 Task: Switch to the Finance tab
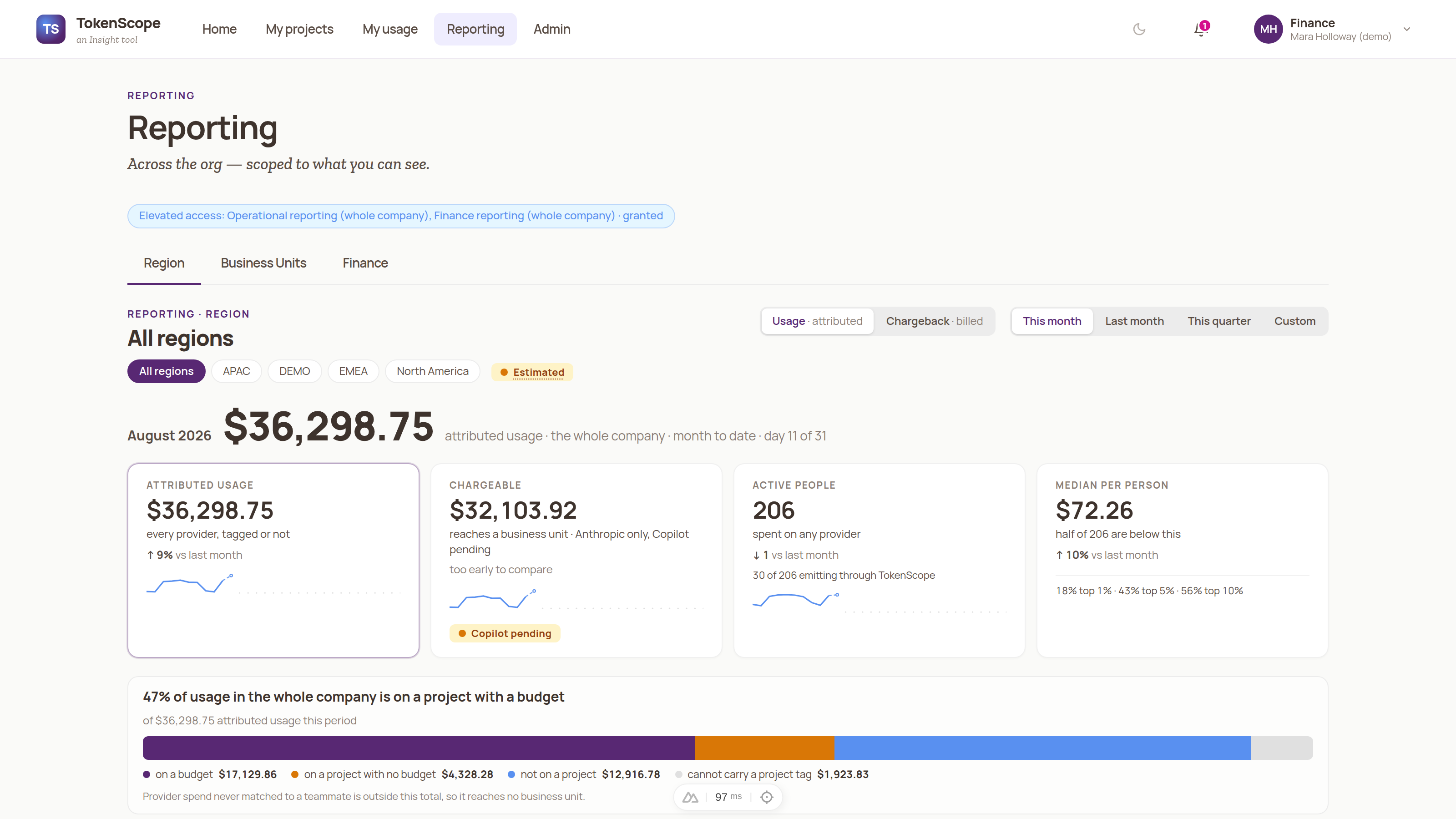click(365, 263)
